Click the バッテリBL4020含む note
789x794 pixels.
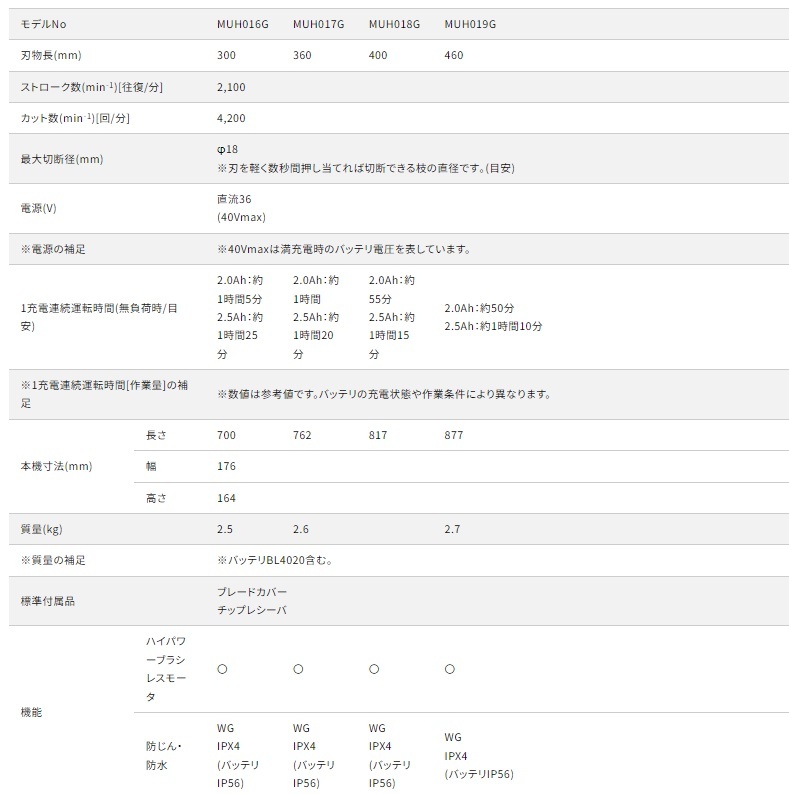coord(275,560)
